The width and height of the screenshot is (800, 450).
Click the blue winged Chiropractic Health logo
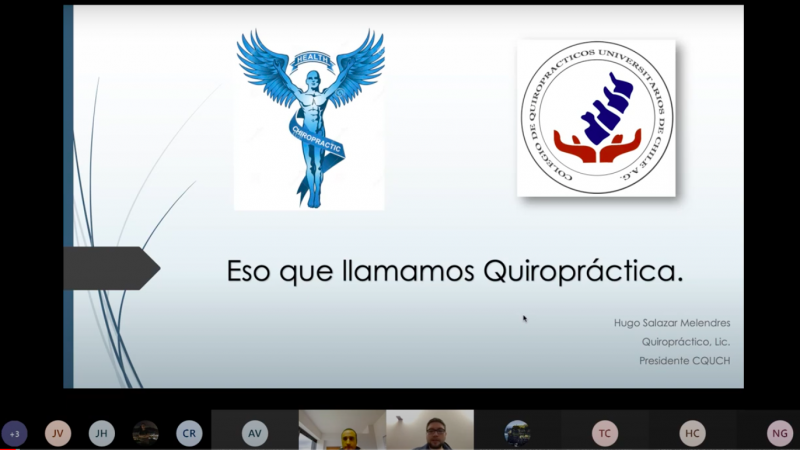click(309, 118)
